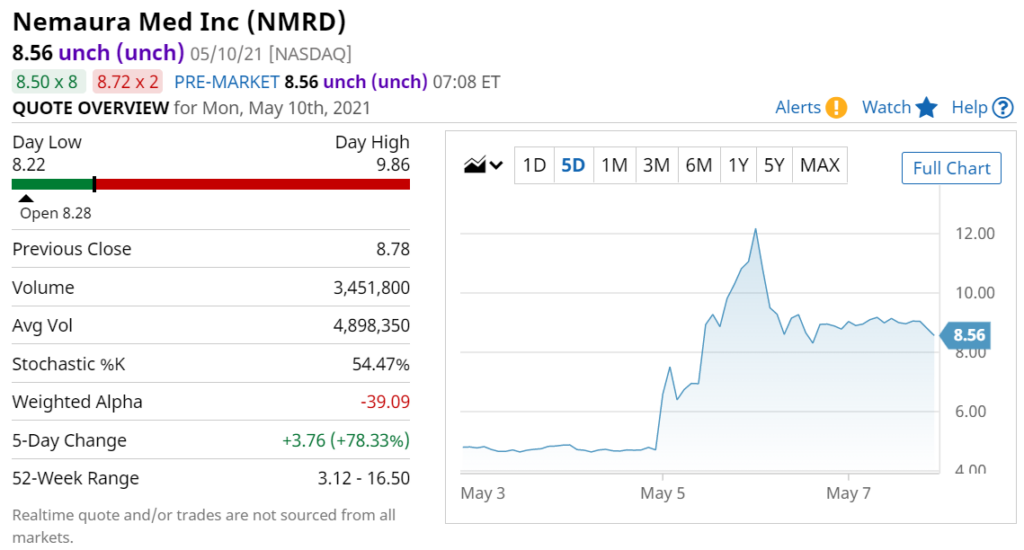The height and width of the screenshot is (550, 1024).
Task: Click the Alerts exclamation icon
Action: [x=836, y=108]
